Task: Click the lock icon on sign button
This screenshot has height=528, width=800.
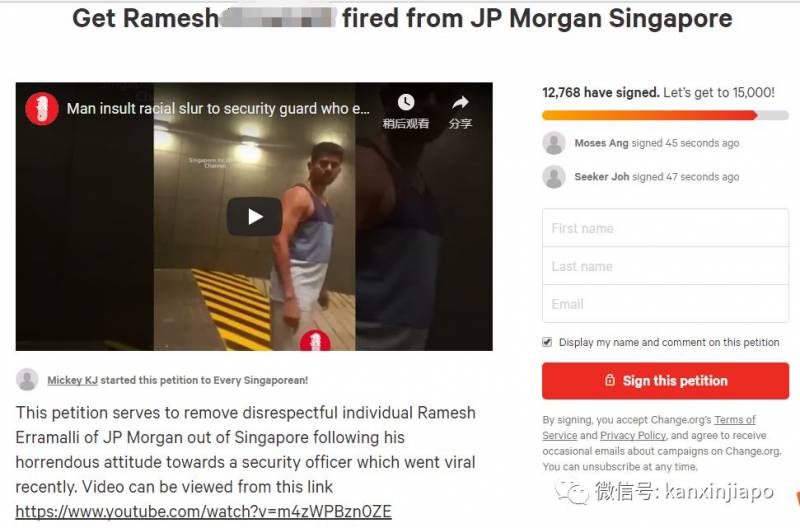Action: [x=610, y=380]
